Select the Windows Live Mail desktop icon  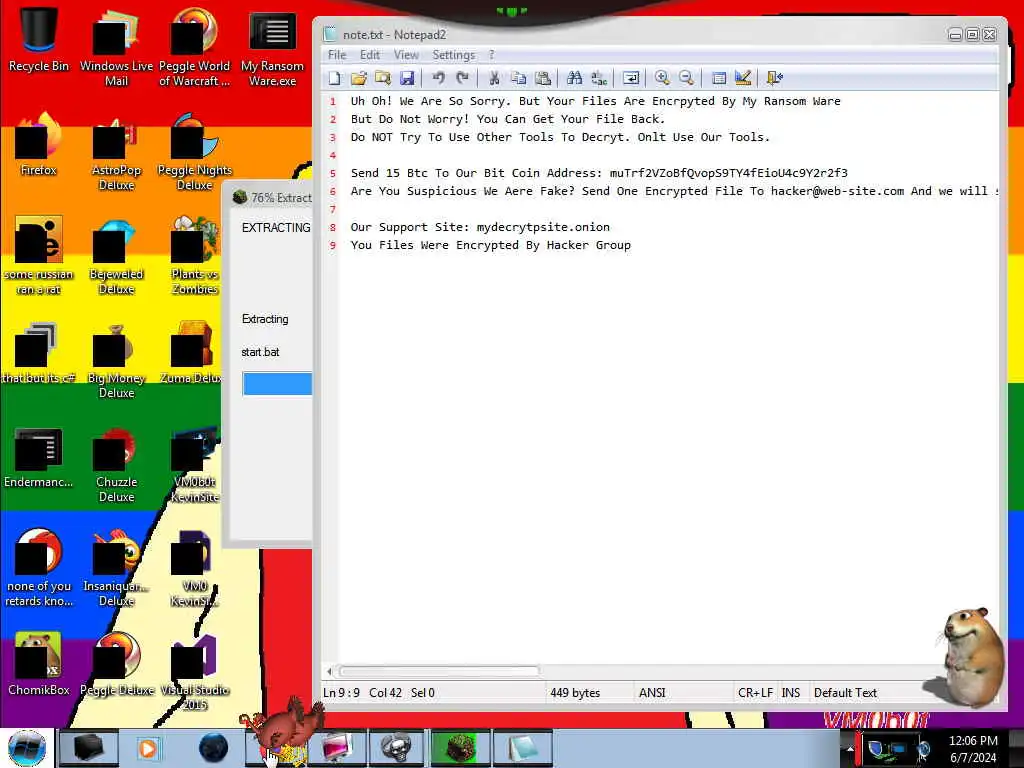point(116,48)
